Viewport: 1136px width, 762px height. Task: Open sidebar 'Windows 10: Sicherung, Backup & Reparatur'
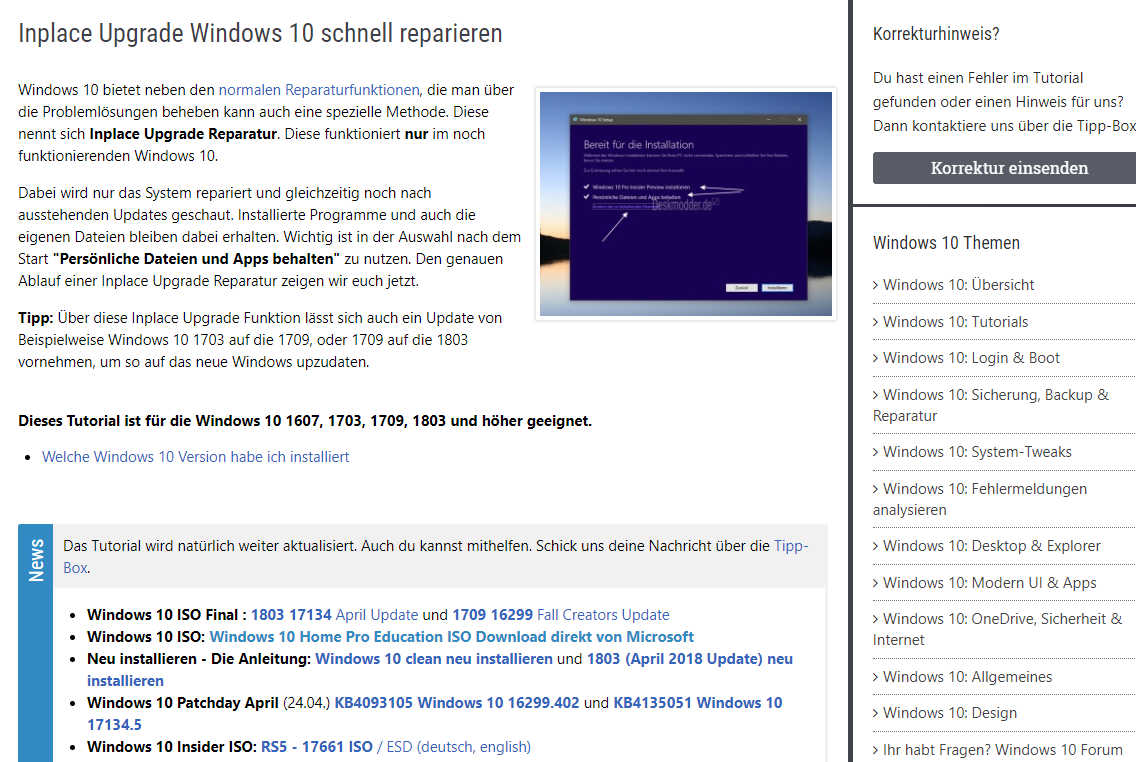(x=991, y=405)
